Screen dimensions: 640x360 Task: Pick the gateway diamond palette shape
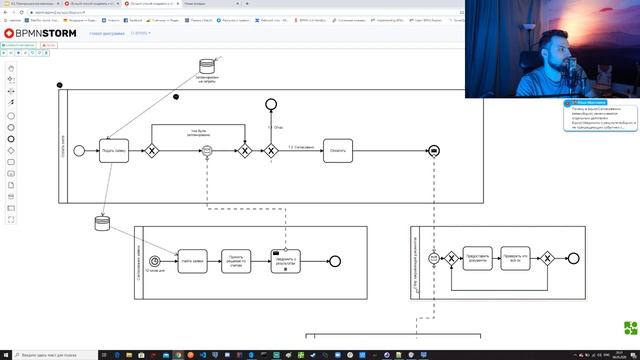(x=11, y=151)
